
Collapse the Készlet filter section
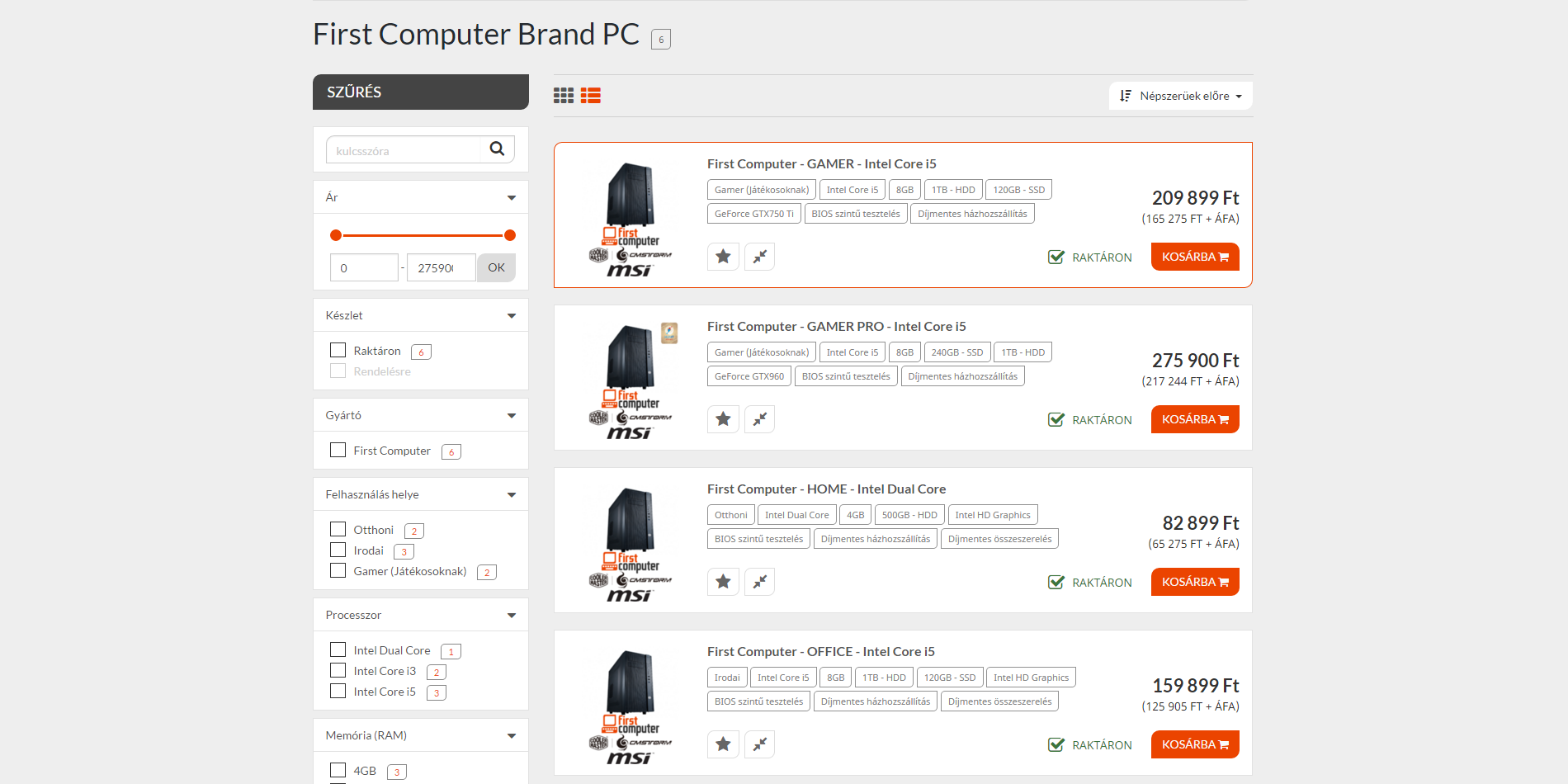point(512,315)
